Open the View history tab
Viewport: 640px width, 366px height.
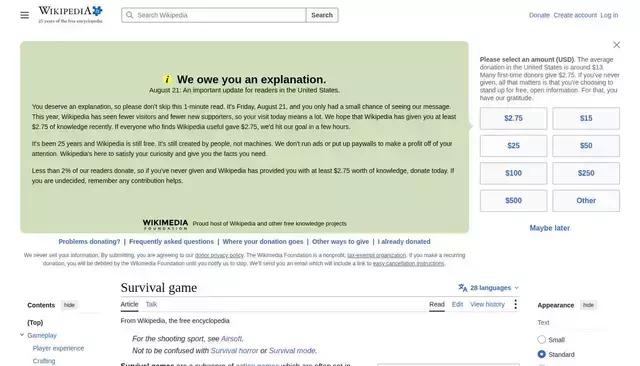click(x=487, y=304)
